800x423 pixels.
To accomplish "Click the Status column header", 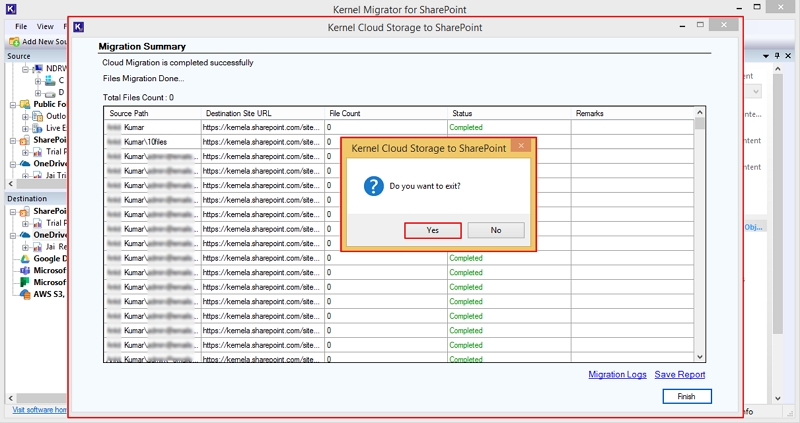I will 509,113.
